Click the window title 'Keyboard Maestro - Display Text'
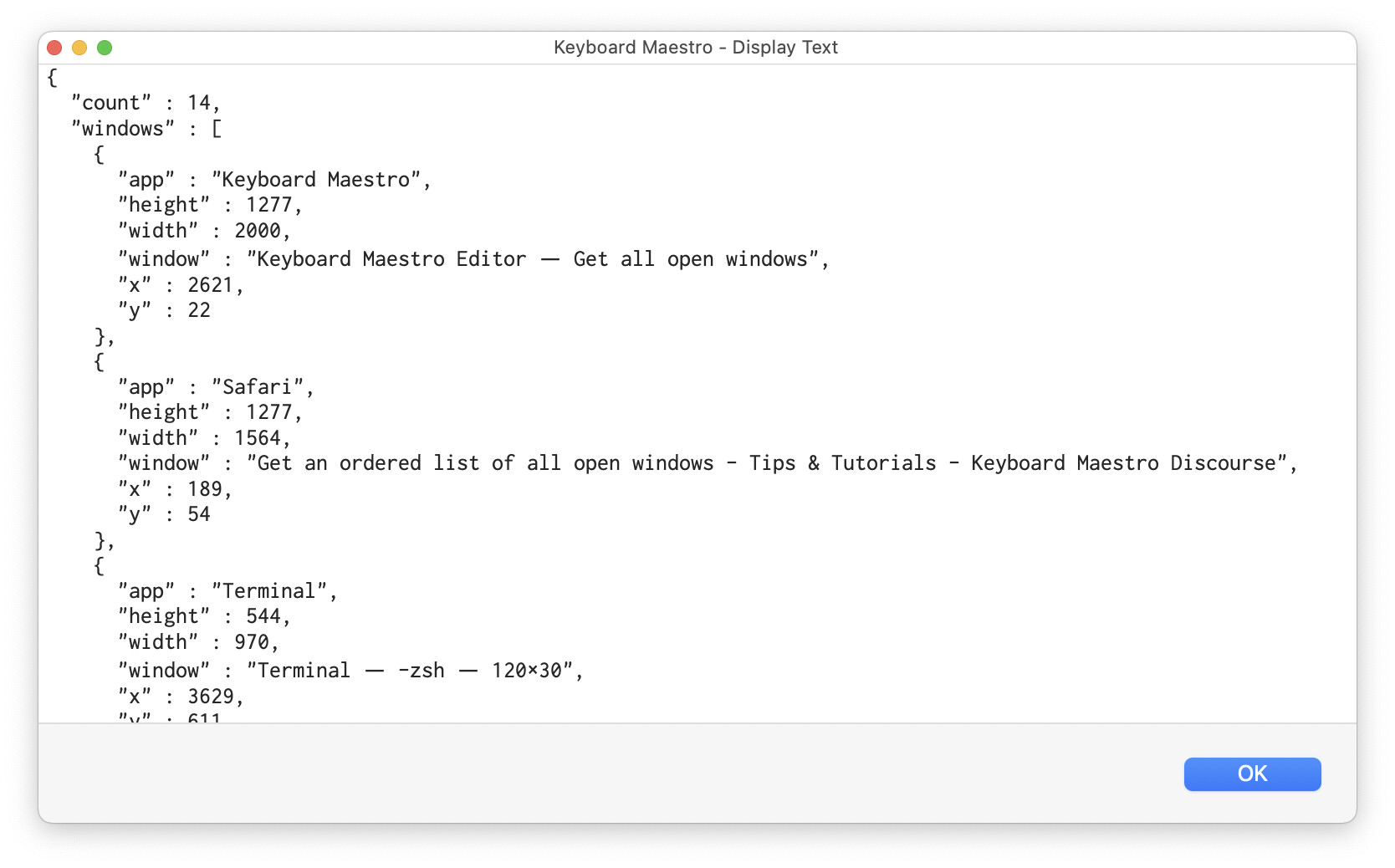 [695, 48]
